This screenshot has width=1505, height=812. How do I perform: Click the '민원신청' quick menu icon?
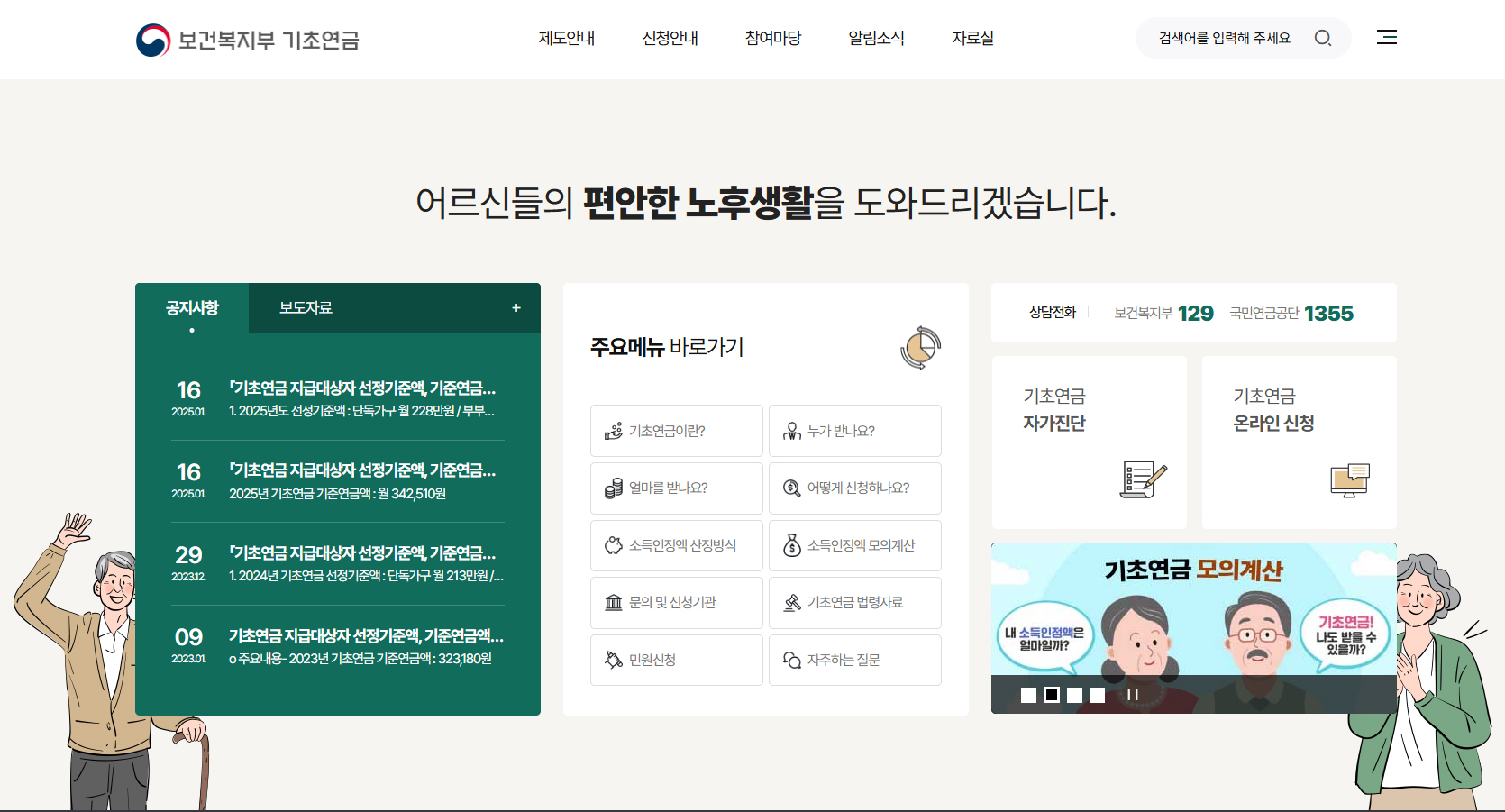pyautogui.click(x=612, y=660)
